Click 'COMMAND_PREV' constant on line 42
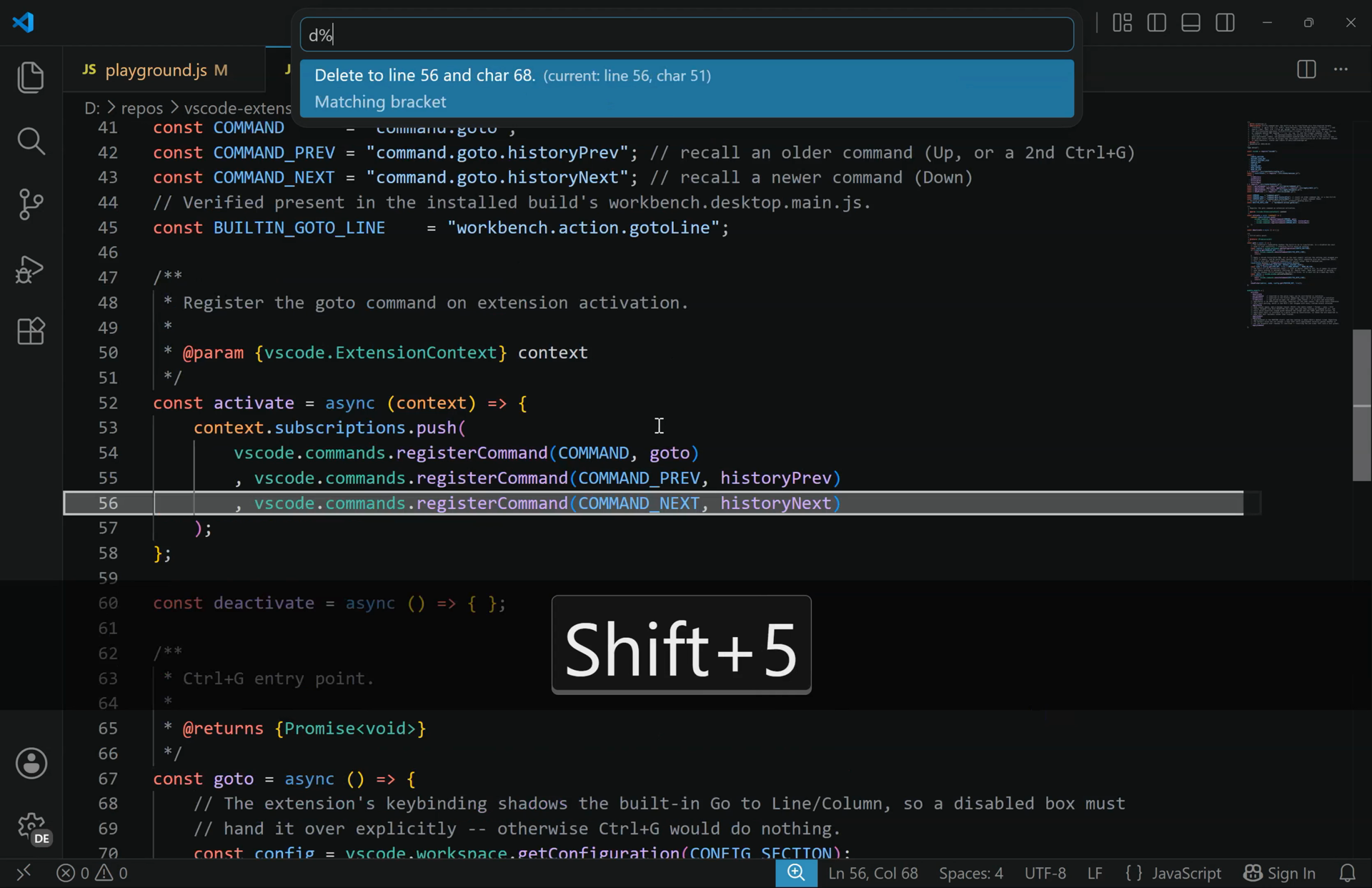This screenshot has height=888, width=1372. tap(274, 153)
